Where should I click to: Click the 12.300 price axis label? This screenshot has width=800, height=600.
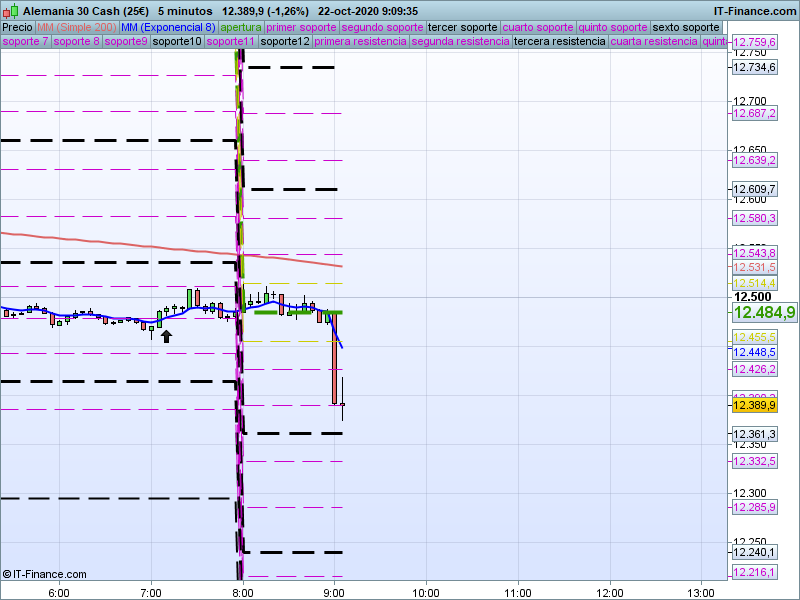point(749,493)
